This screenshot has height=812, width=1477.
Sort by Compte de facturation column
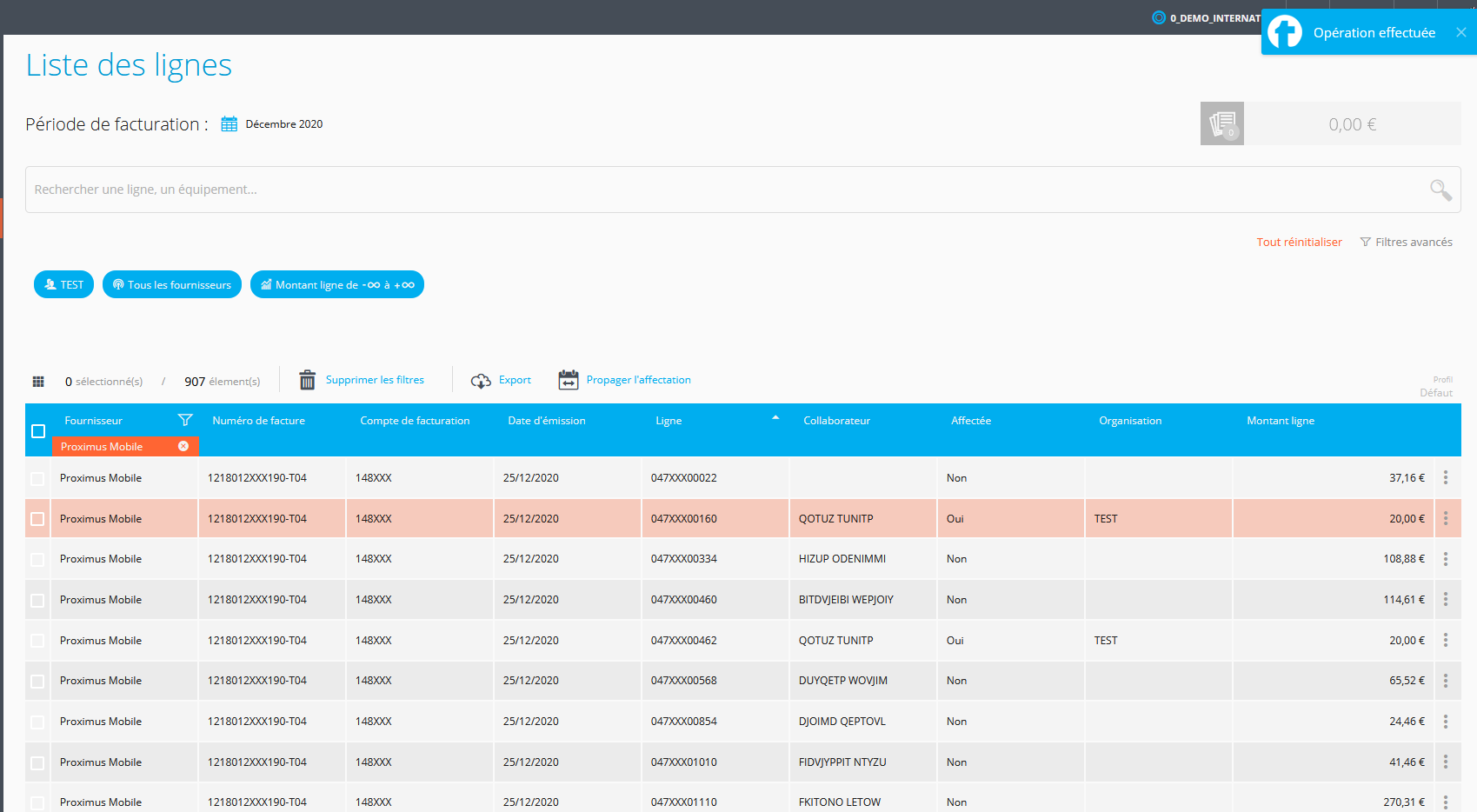click(415, 420)
